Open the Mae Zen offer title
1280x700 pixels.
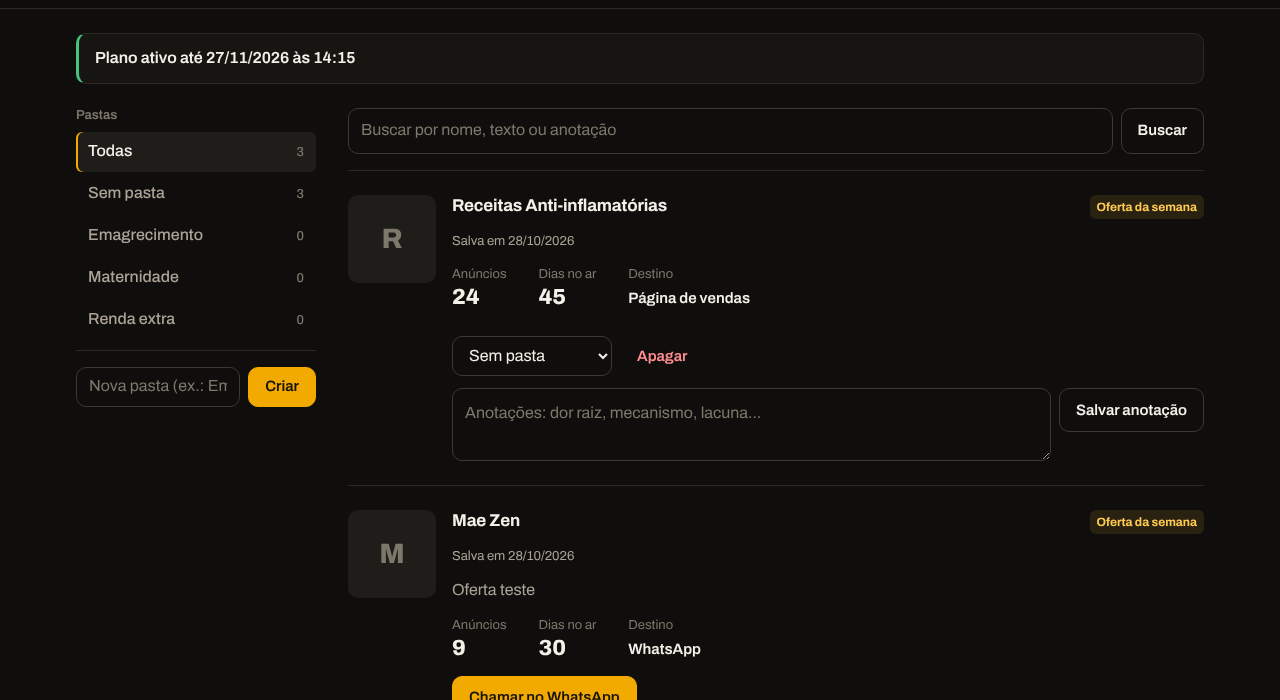click(486, 520)
